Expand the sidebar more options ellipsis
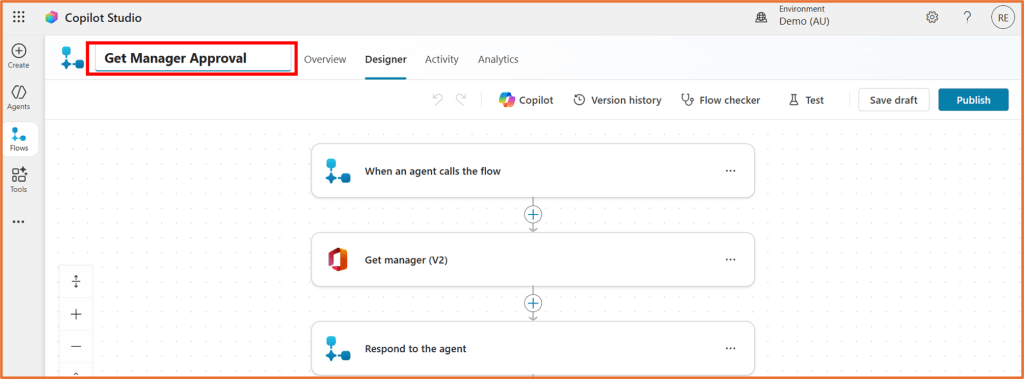Viewport: 1024px width, 379px height. pos(18,222)
